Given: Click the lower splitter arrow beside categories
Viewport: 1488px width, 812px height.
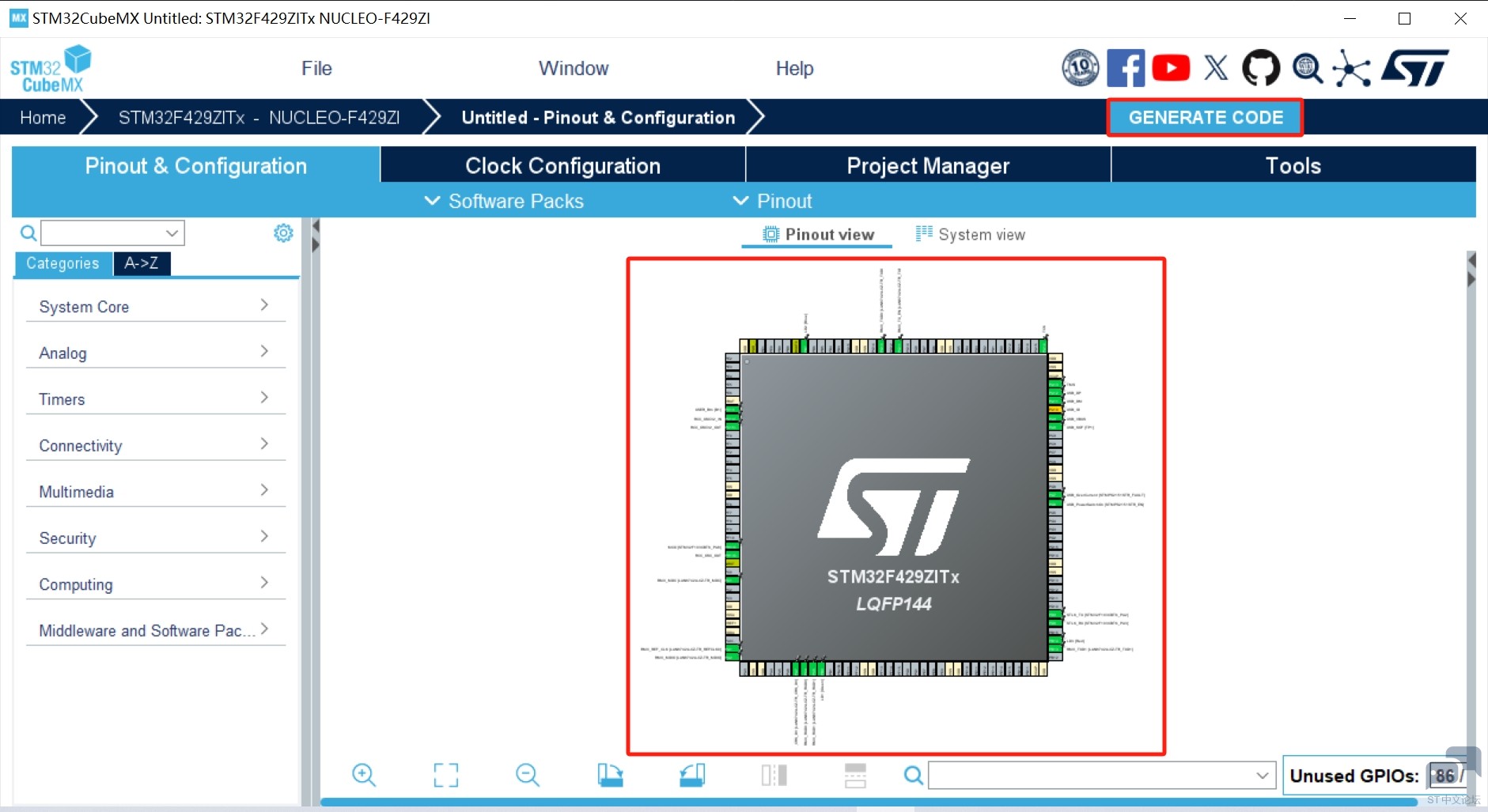Looking at the screenshot, I should (316, 245).
